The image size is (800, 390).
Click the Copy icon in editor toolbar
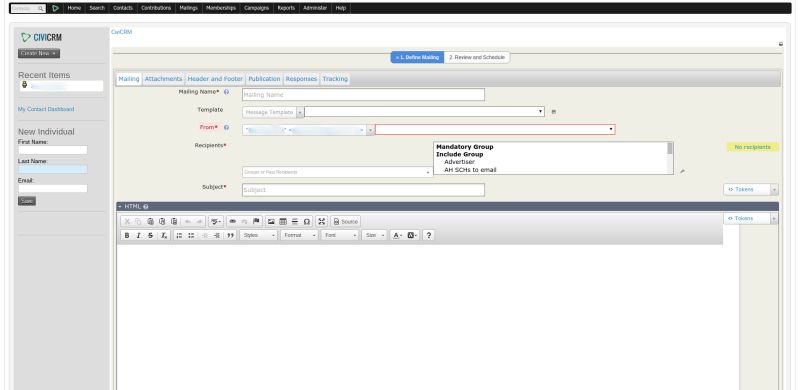tap(138, 222)
